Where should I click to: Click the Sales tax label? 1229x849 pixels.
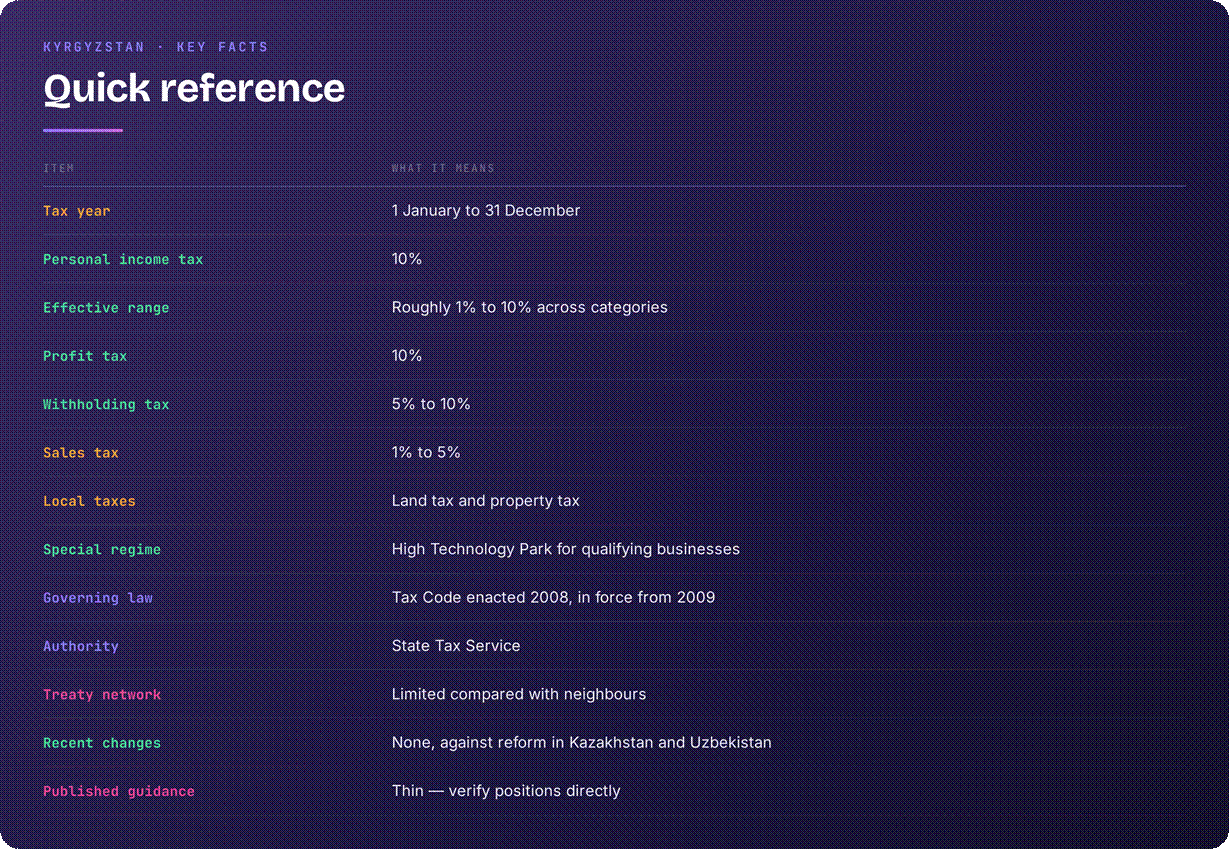coord(81,453)
